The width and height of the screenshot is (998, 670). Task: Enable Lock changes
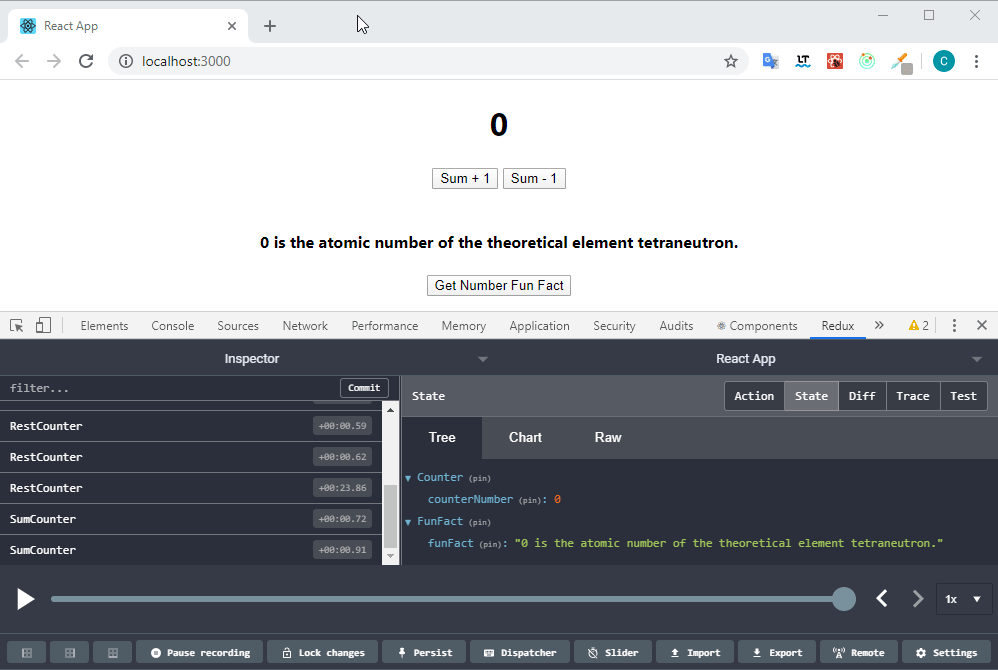(322, 652)
